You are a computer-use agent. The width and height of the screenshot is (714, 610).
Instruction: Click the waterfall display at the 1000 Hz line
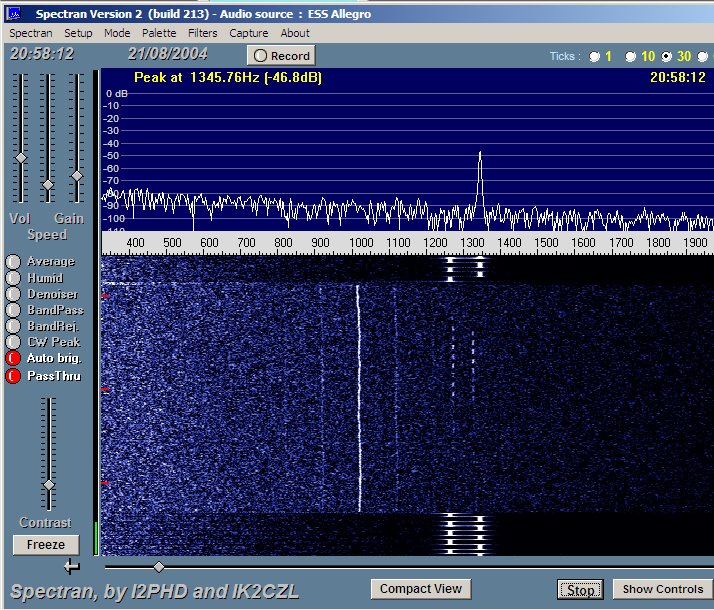[359, 400]
